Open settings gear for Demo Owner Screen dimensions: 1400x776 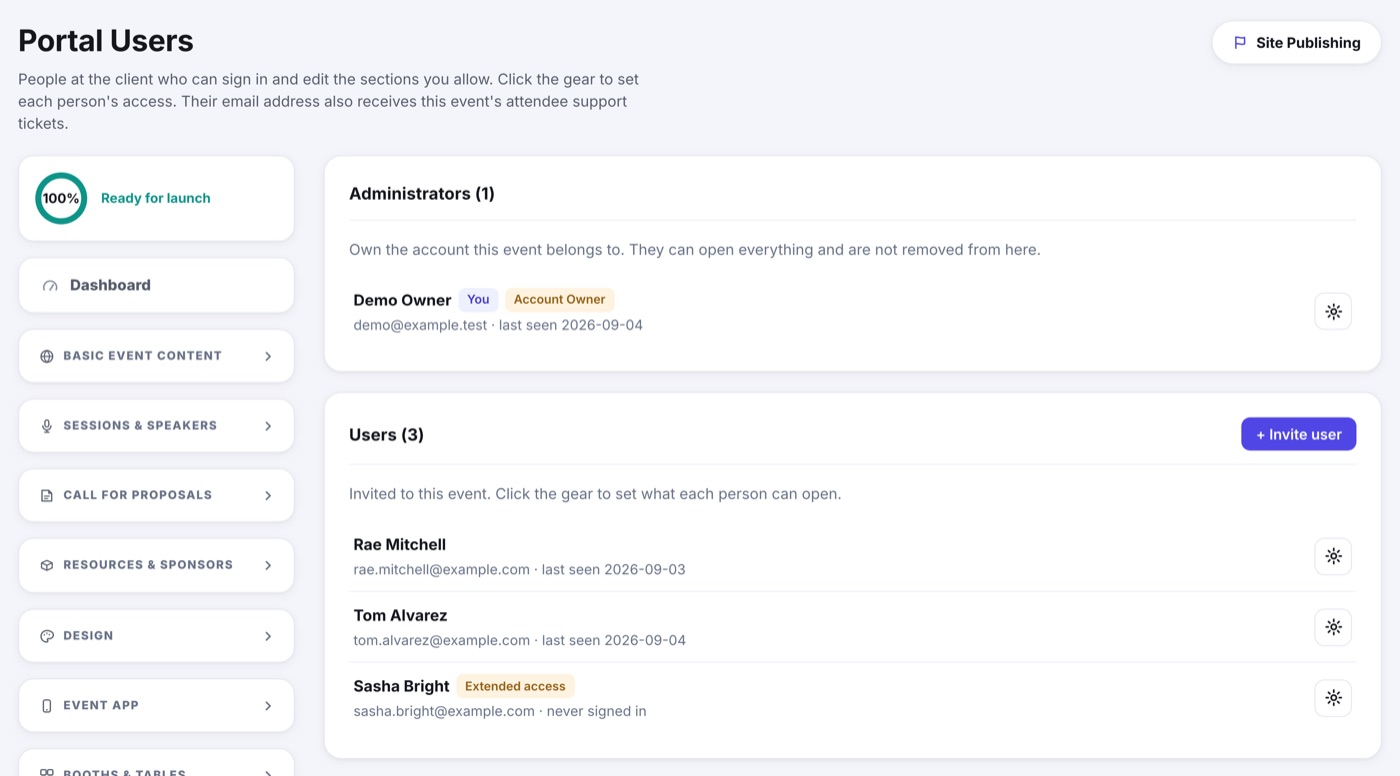tap(1333, 311)
